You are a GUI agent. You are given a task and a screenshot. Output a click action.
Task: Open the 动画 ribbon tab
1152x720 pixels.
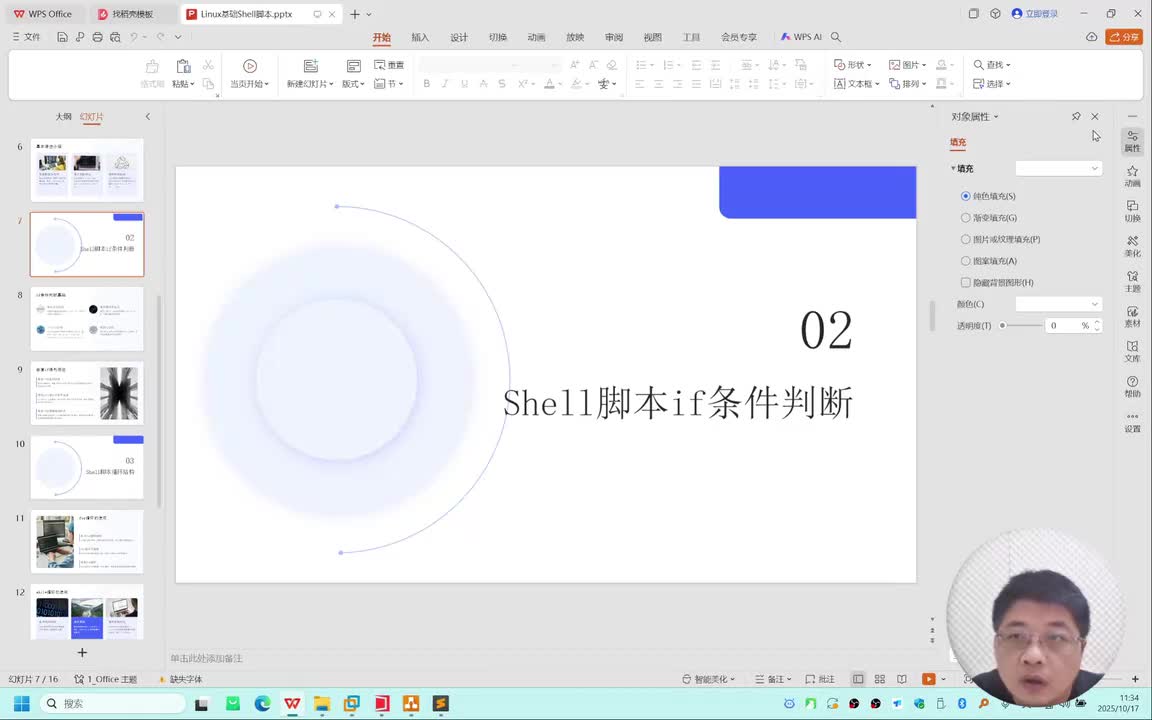[536, 37]
